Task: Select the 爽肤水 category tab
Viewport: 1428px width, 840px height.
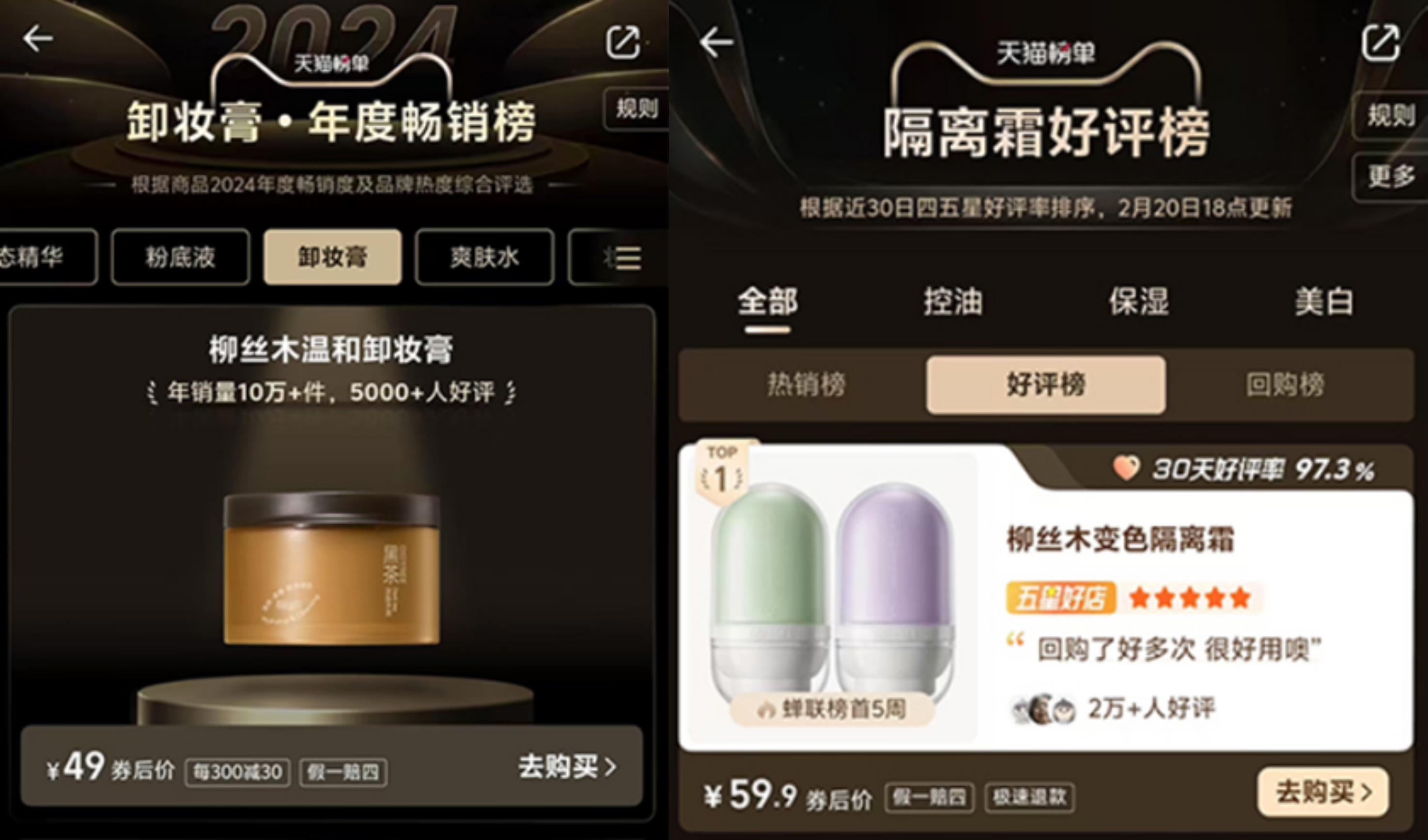Action: pyautogui.click(x=484, y=257)
